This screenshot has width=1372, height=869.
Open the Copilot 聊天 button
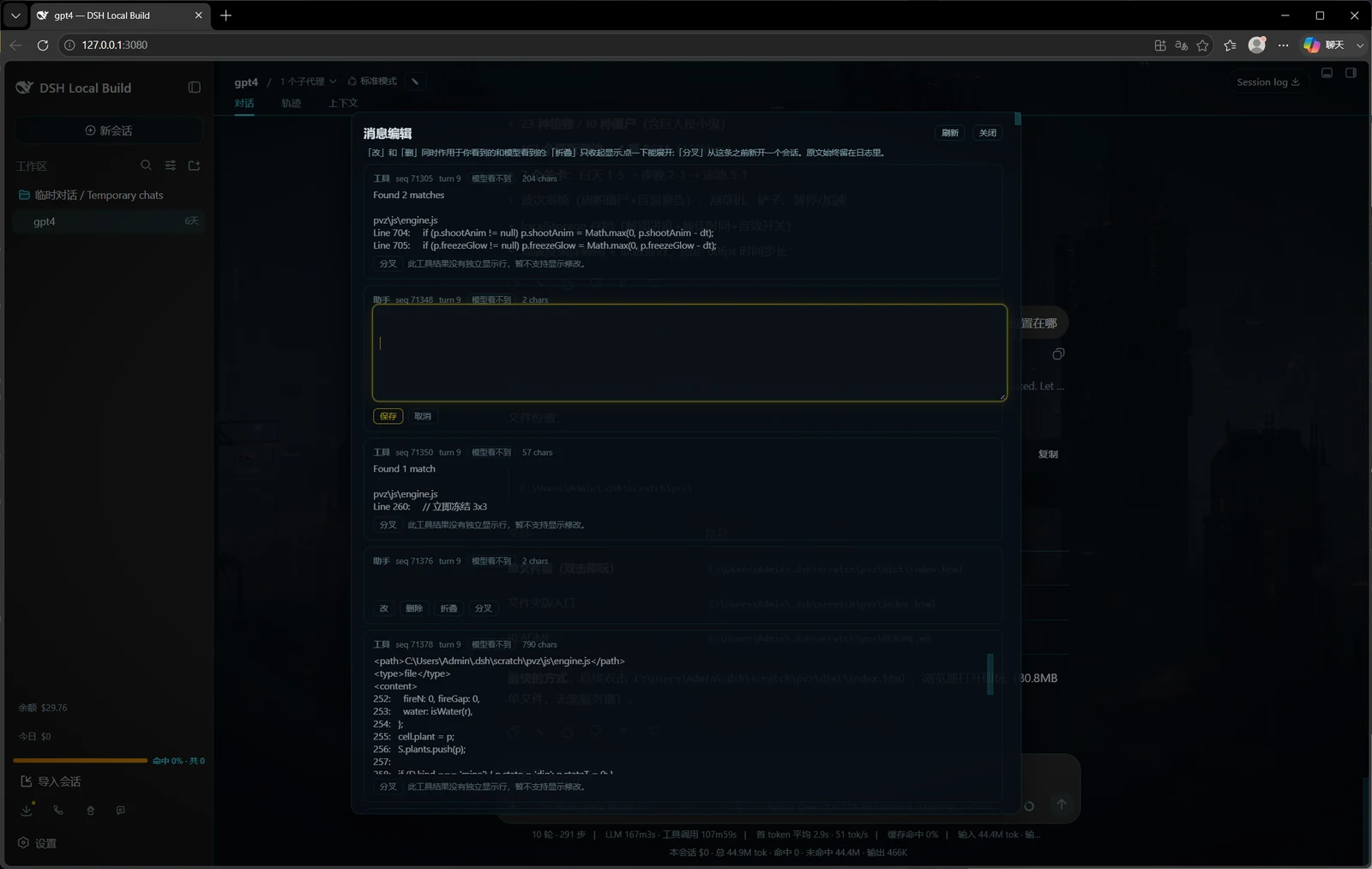tap(1324, 45)
